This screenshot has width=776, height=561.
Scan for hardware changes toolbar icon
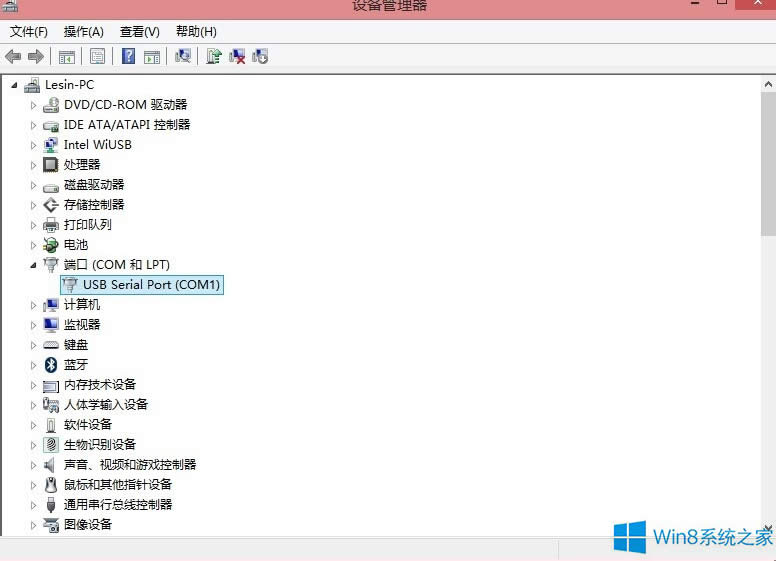(183, 56)
